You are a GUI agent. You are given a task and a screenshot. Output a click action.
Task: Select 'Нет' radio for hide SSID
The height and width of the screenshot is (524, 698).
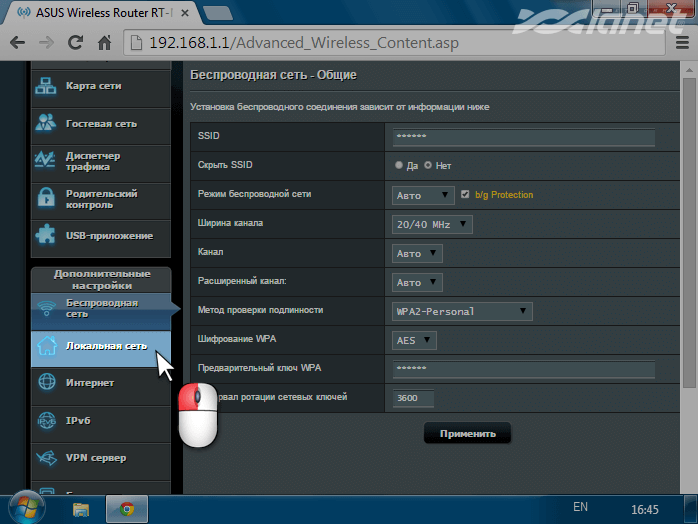429,166
